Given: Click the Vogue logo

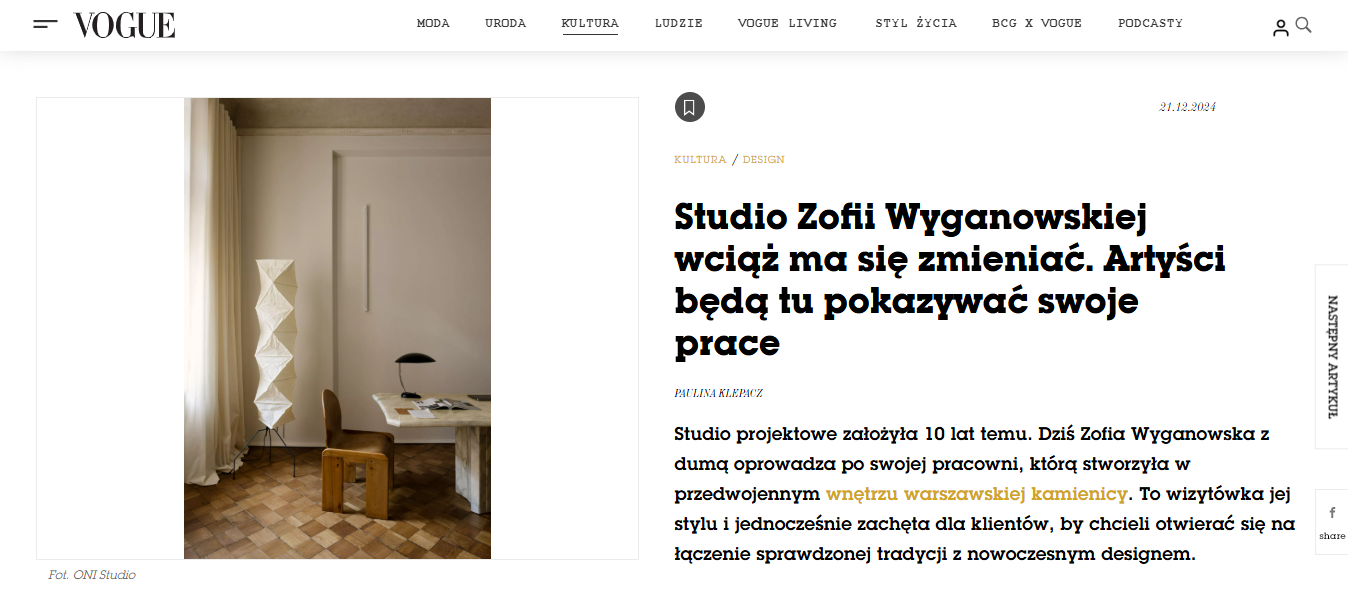Looking at the screenshot, I should pyautogui.click(x=124, y=25).
